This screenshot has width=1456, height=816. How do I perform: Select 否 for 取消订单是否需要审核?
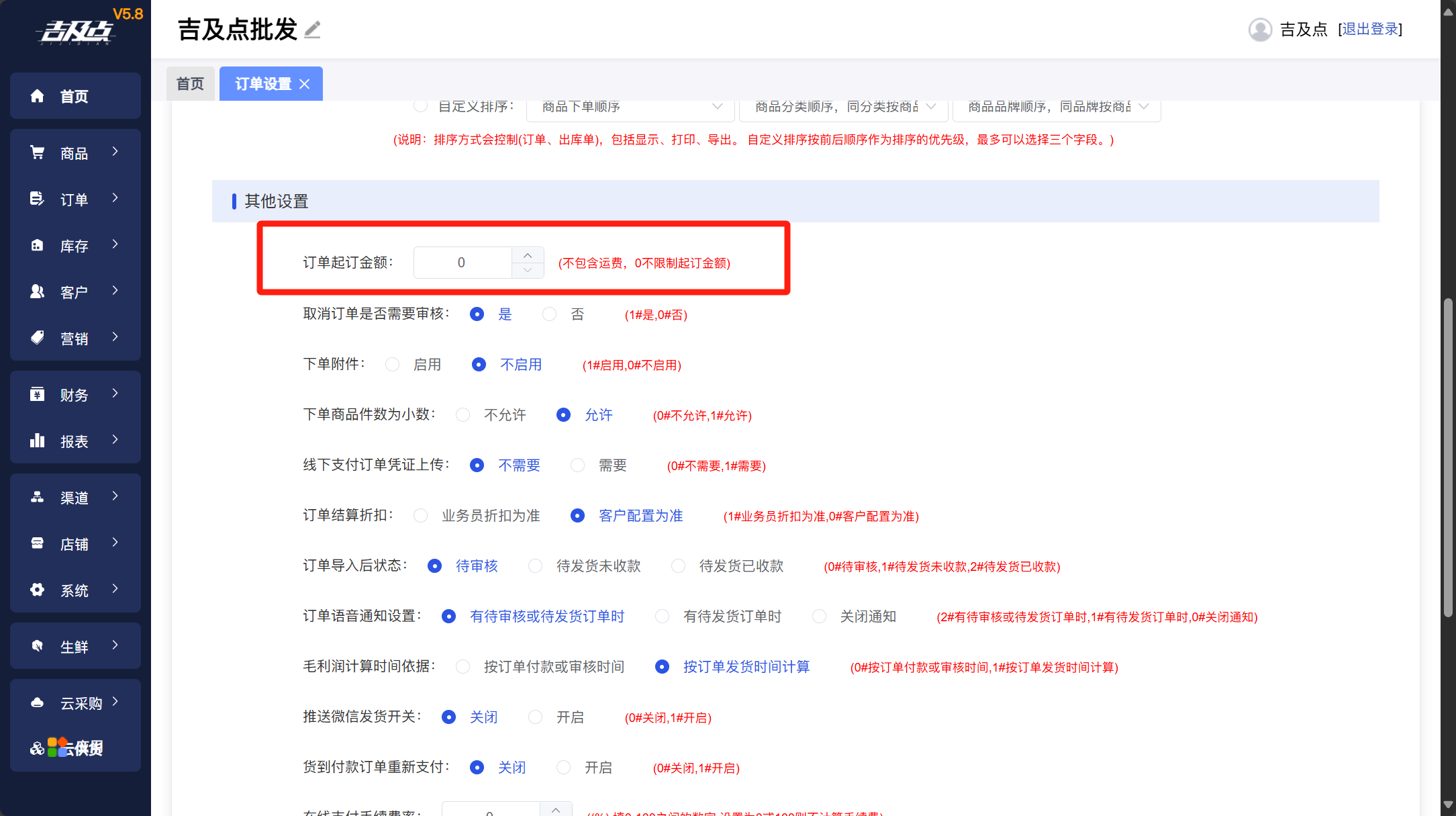[550, 314]
